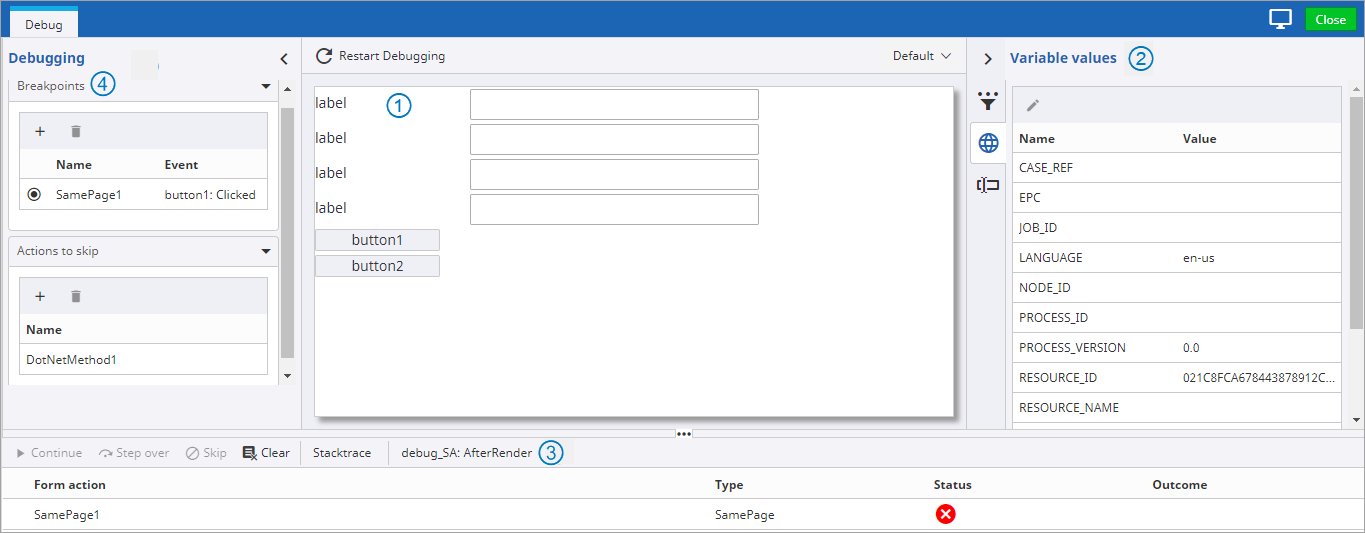
Task: Collapse the Debugging panel with the chevron
Action: pos(284,59)
